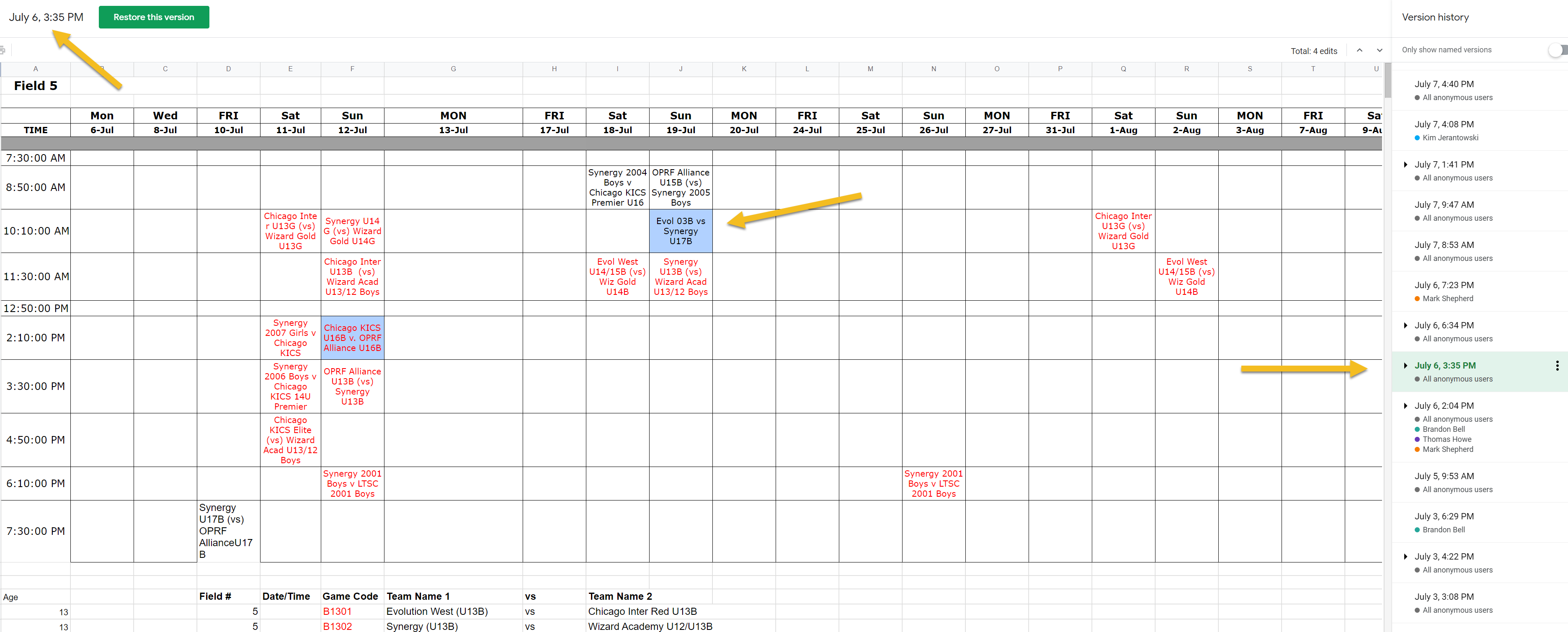The image size is (1568, 632).
Task: Click the 10:10:00 AM time cell
Action: click(x=35, y=231)
